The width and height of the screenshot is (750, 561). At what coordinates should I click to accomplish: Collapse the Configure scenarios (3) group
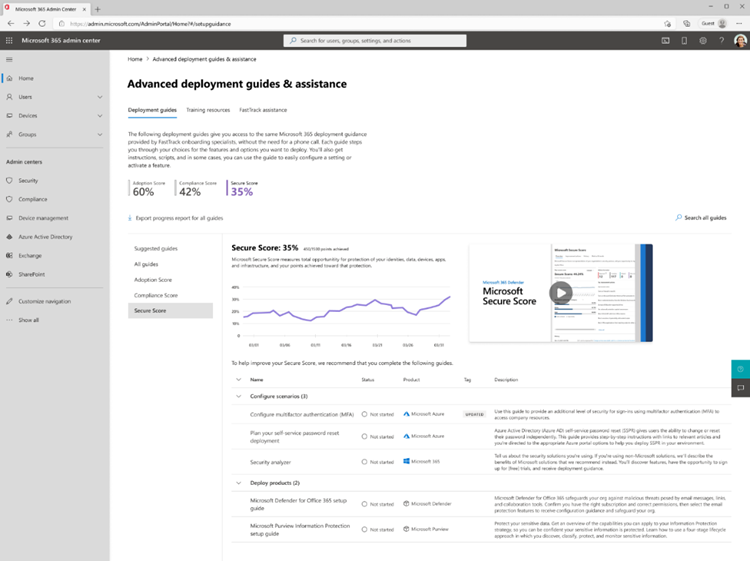click(239, 396)
